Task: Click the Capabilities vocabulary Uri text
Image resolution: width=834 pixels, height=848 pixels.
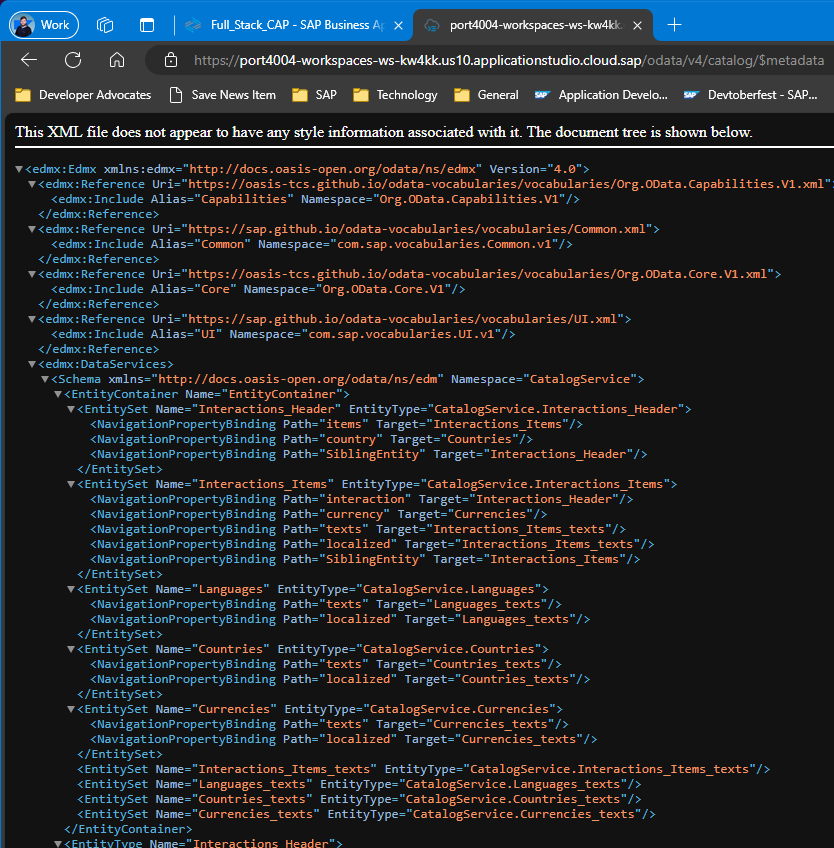Action: click(507, 184)
